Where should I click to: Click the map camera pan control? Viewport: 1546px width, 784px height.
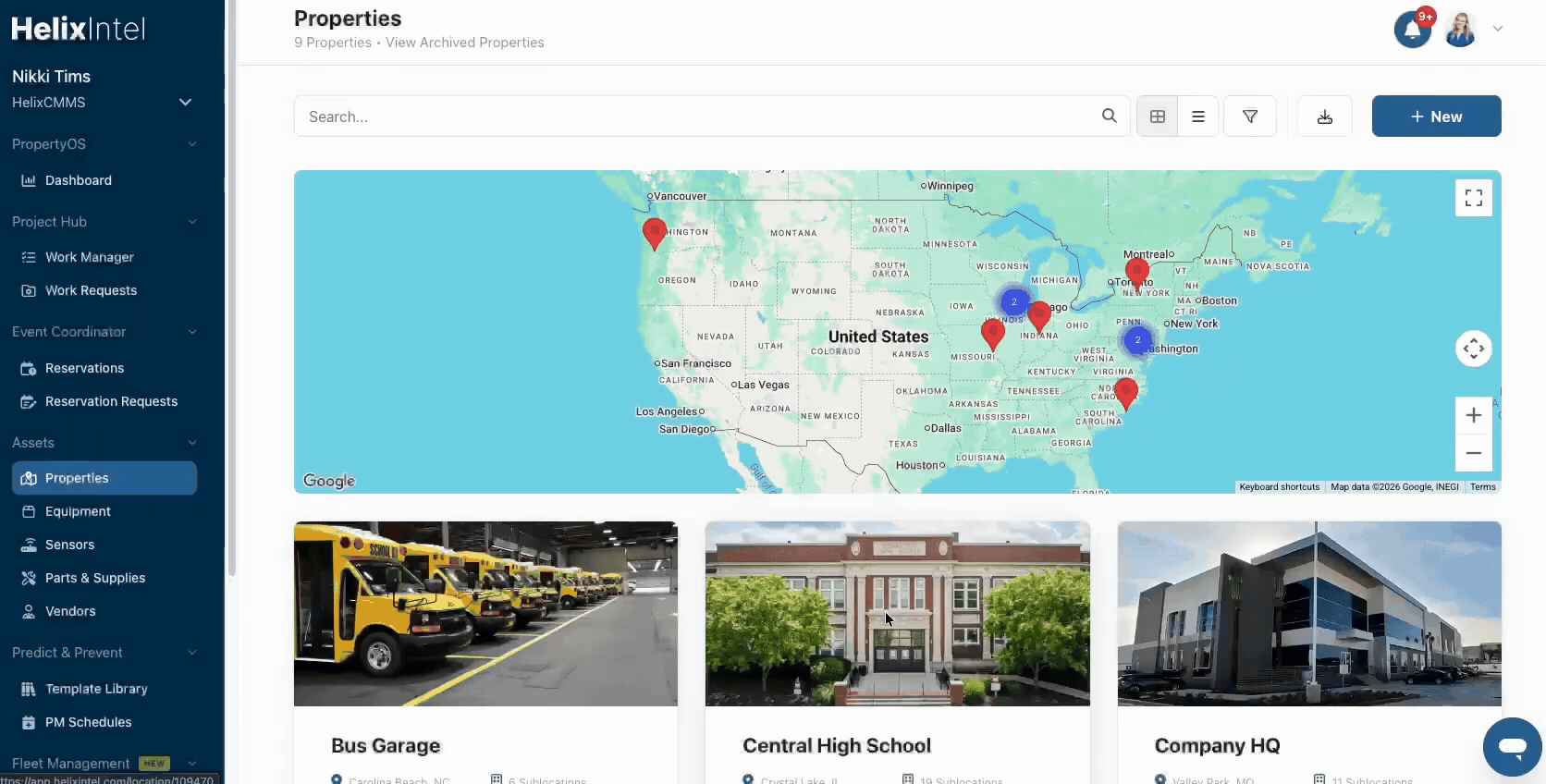point(1474,349)
